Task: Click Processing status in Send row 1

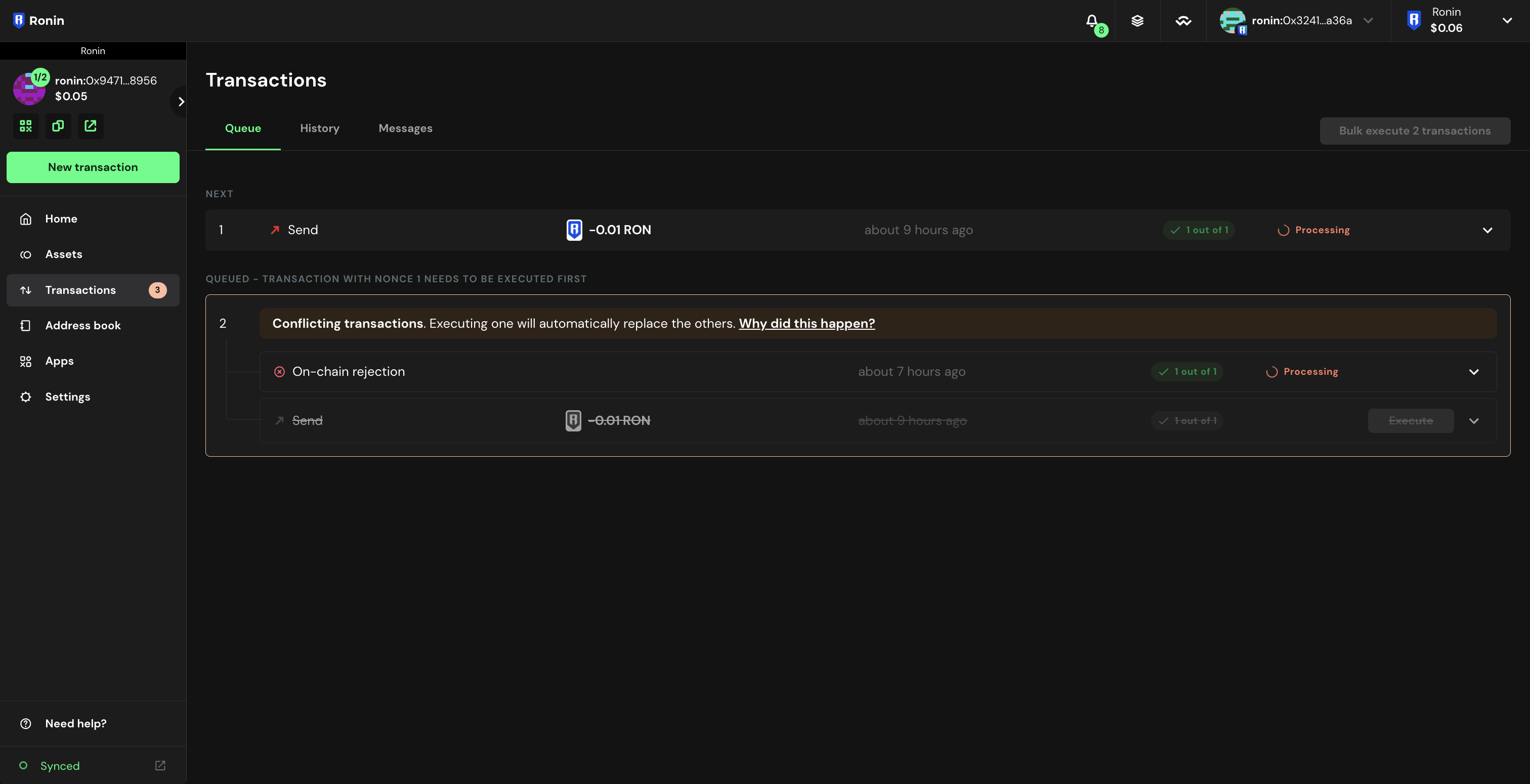Action: click(x=1314, y=230)
